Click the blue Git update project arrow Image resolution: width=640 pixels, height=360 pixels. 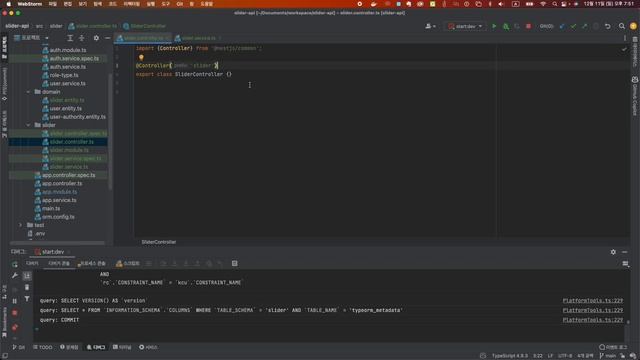(562, 26)
